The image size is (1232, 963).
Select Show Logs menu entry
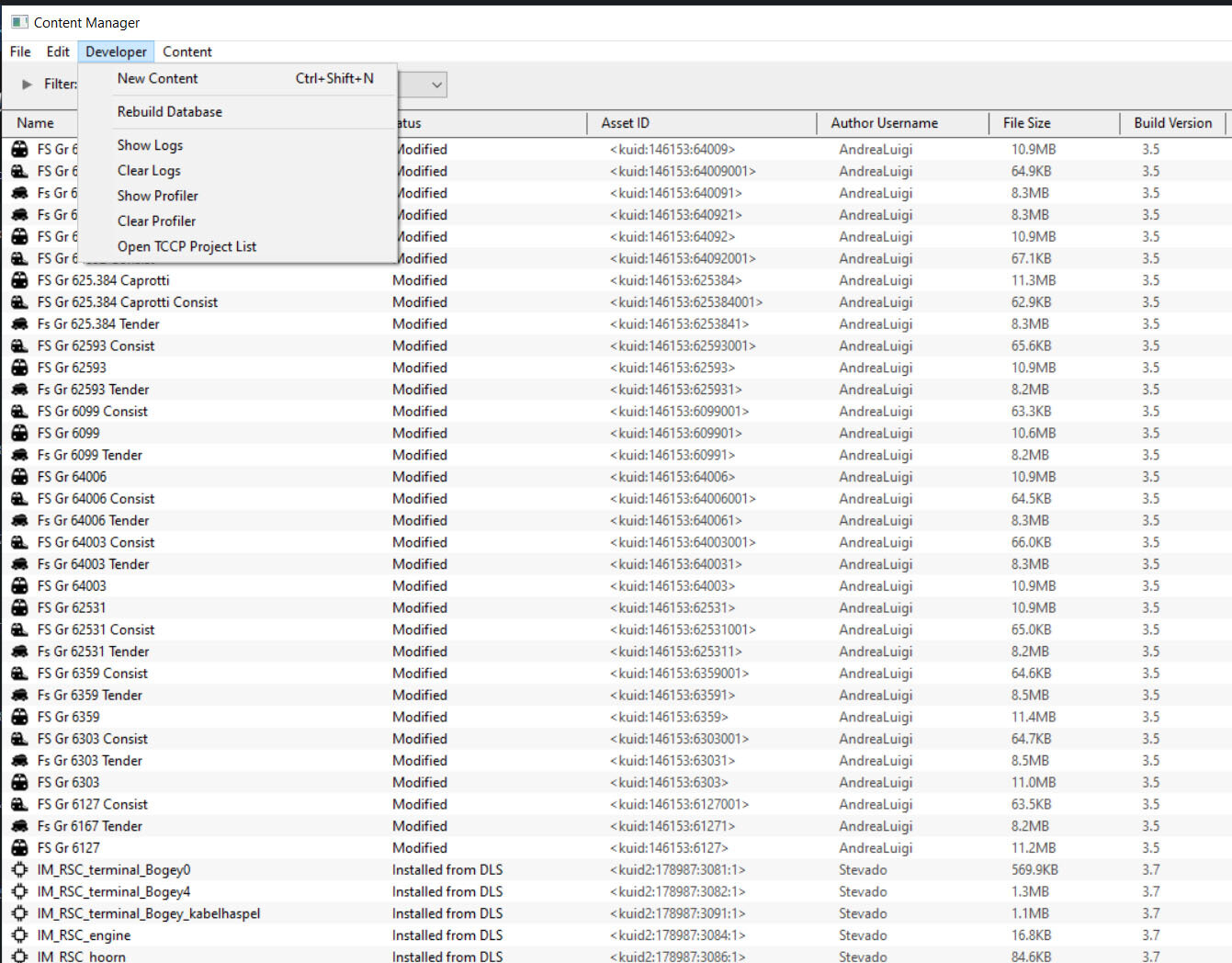(x=238, y=145)
